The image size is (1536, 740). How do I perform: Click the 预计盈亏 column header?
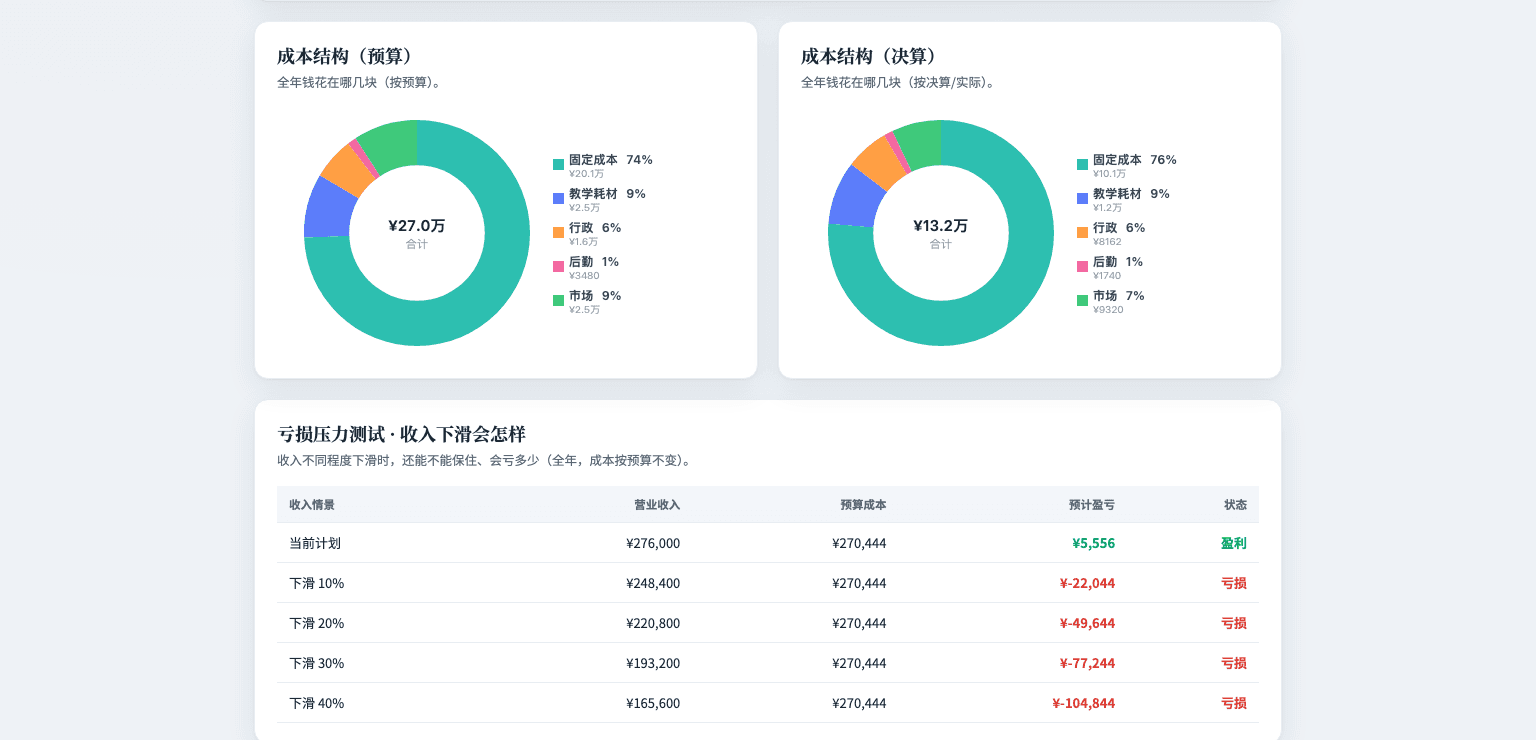click(x=1092, y=505)
